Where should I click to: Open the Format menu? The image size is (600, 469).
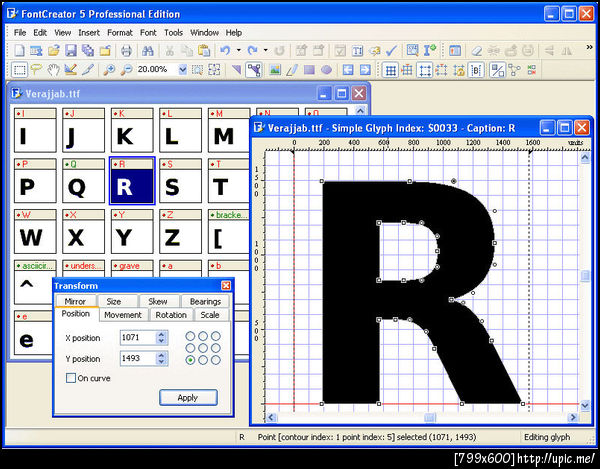point(120,33)
